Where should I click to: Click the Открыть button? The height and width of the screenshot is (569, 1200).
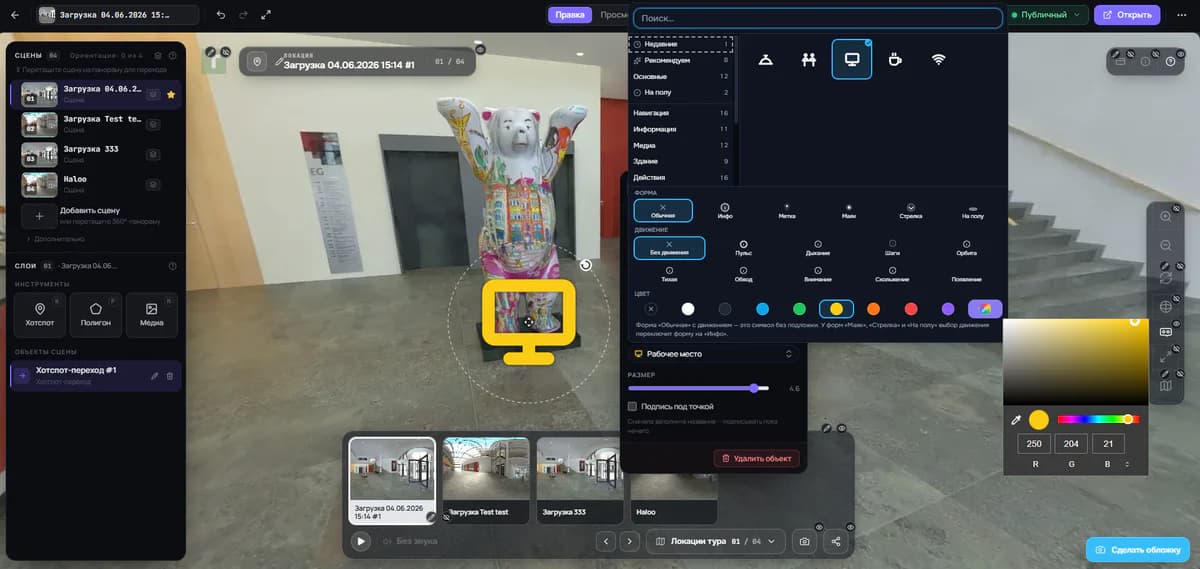click(x=1127, y=15)
